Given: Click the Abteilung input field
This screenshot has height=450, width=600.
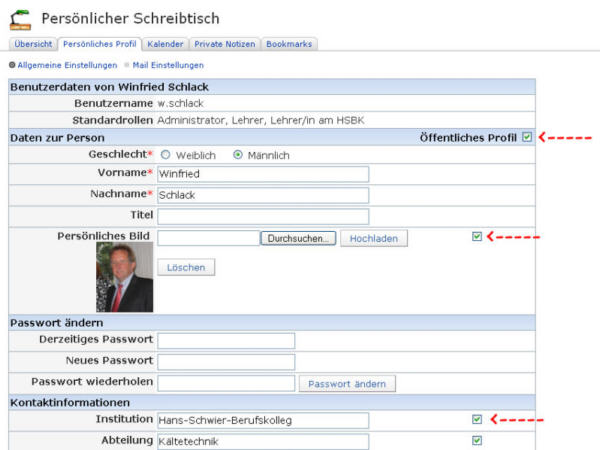Looking at the screenshot, I should tap(263, 441).
